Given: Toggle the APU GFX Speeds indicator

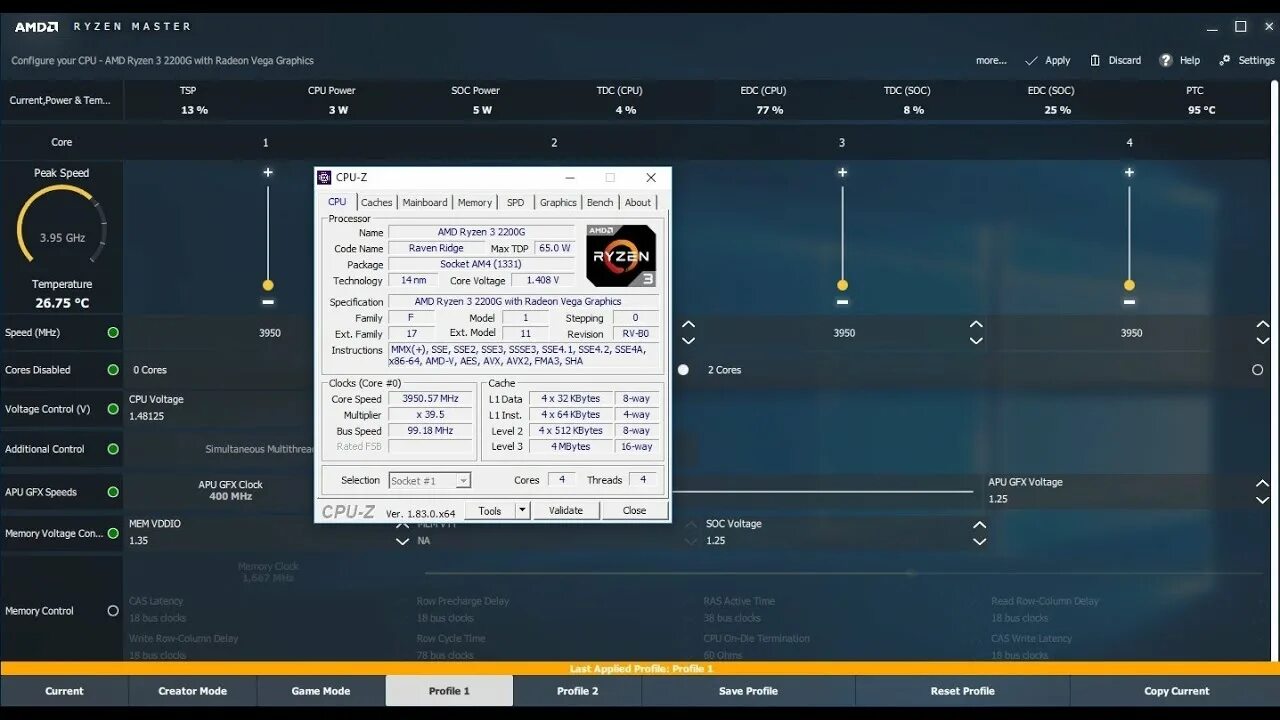Looking at the screenshot, I should pyautogui.click(x=113, y=492).
